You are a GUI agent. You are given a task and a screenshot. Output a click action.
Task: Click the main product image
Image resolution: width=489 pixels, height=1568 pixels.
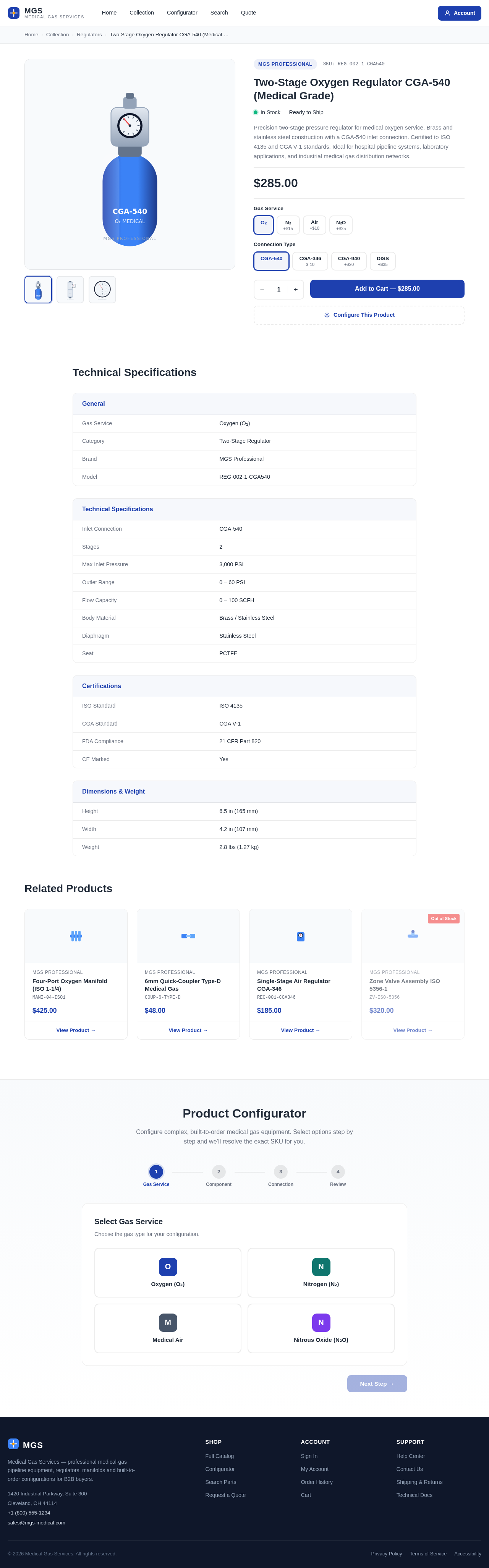coord(130,164)
